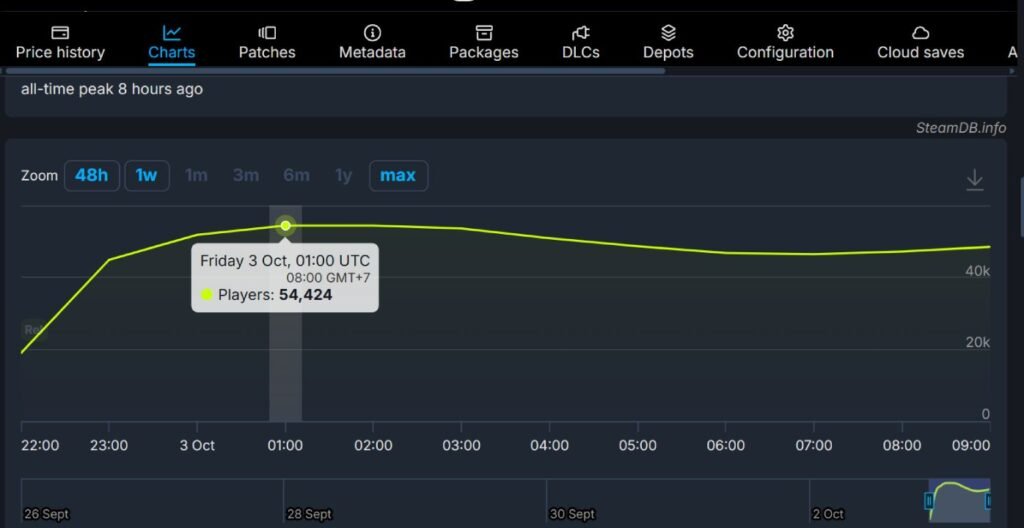The height and width of the screenshot is (528, 1024).
Task: Grab the left navigator range handle
Action: pos(929,500)
